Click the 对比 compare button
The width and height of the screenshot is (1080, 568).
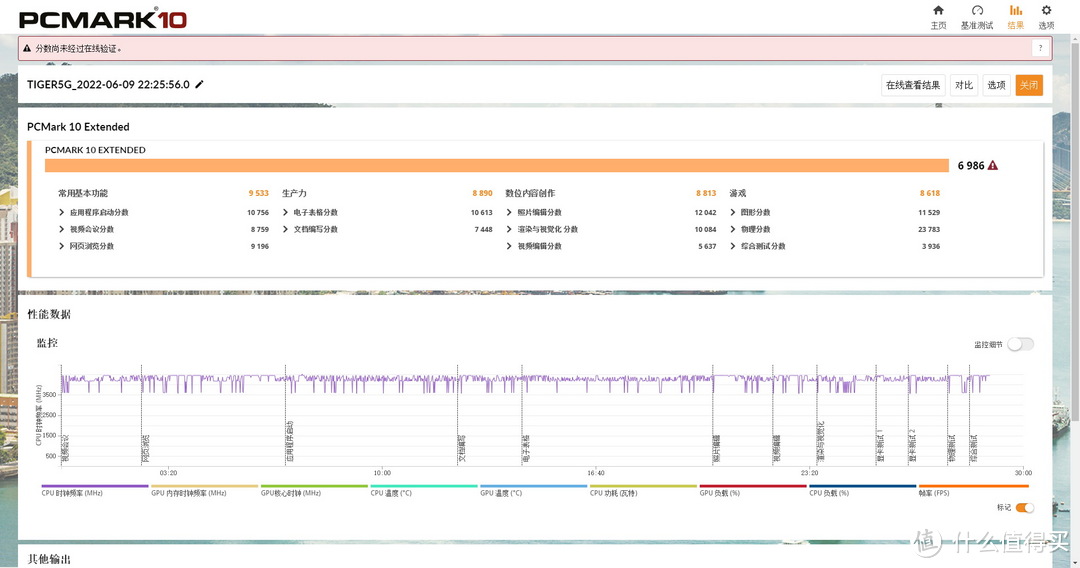(x=964, y=85)
